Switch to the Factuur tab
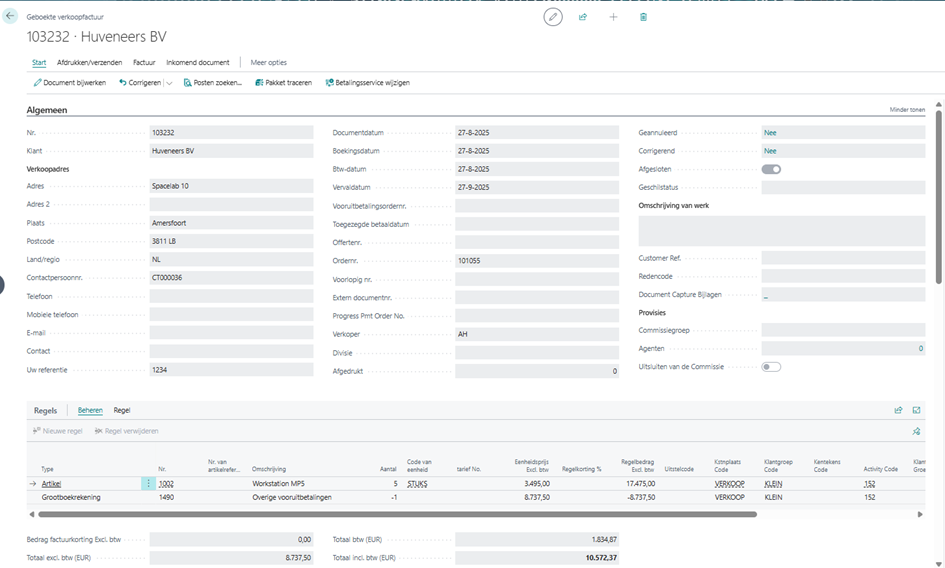The height and width of the screenshot is (568, 945). click(x=144, y=62)
